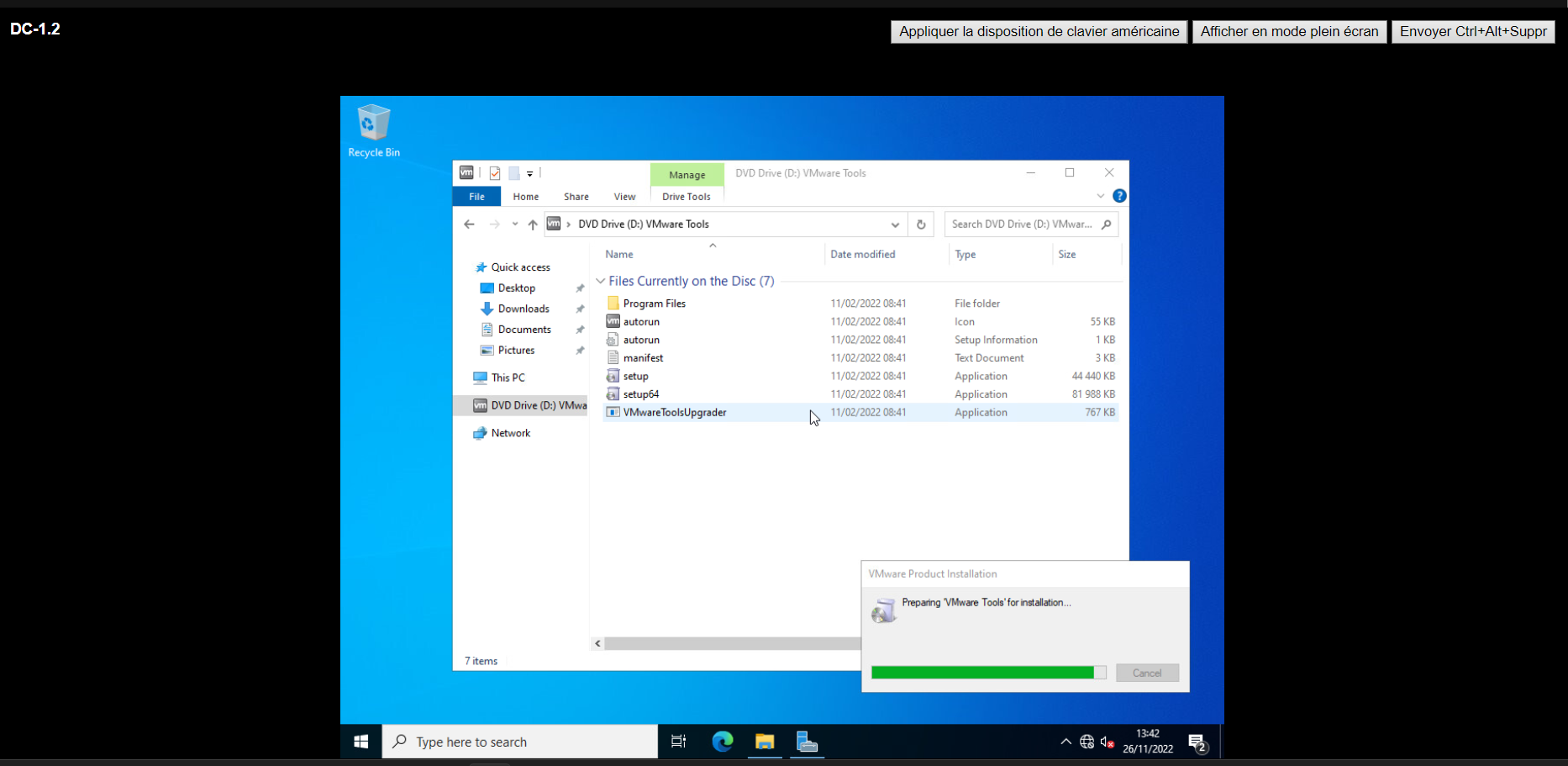Launch Microsoft Edge from the taskbar

point(723,742)
